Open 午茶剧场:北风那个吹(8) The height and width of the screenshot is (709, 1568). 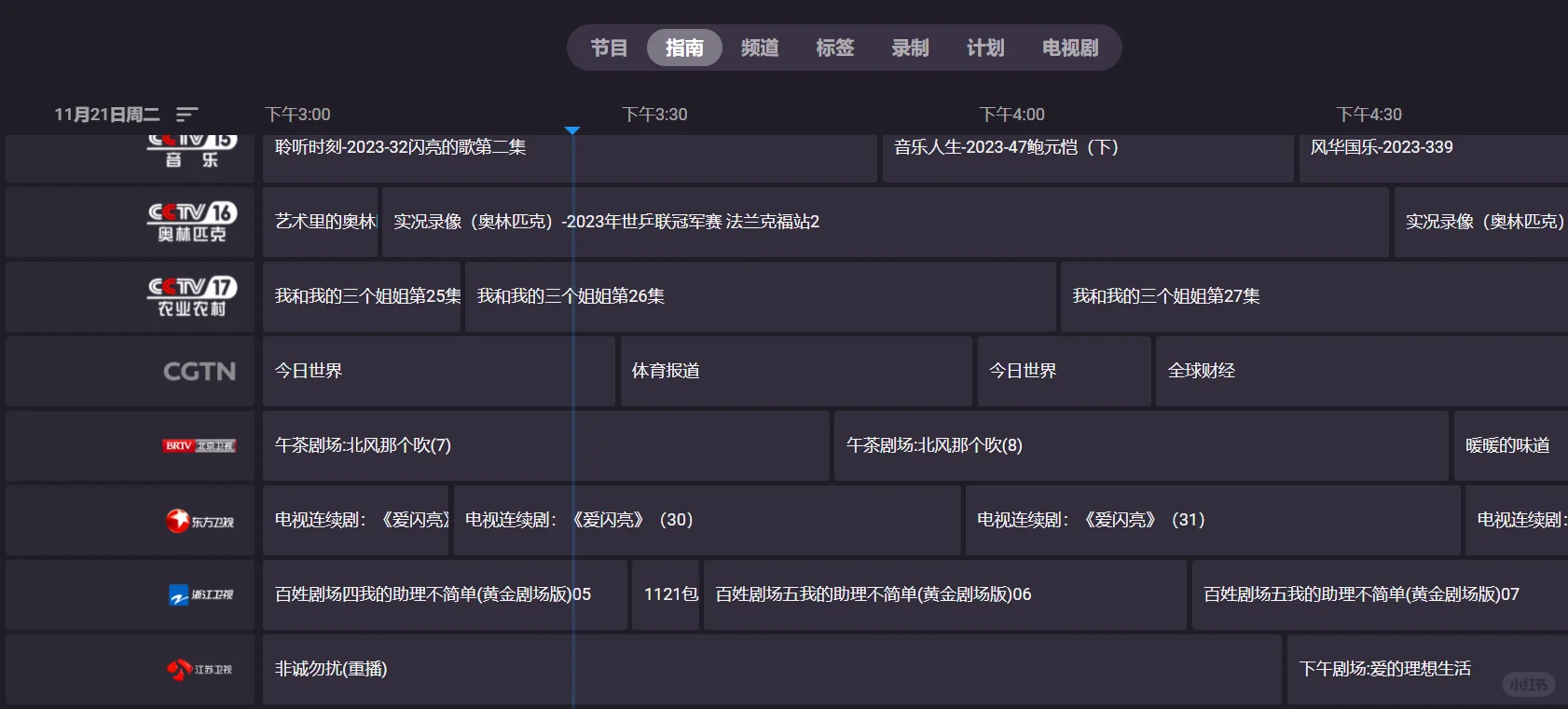point(1141,445)
